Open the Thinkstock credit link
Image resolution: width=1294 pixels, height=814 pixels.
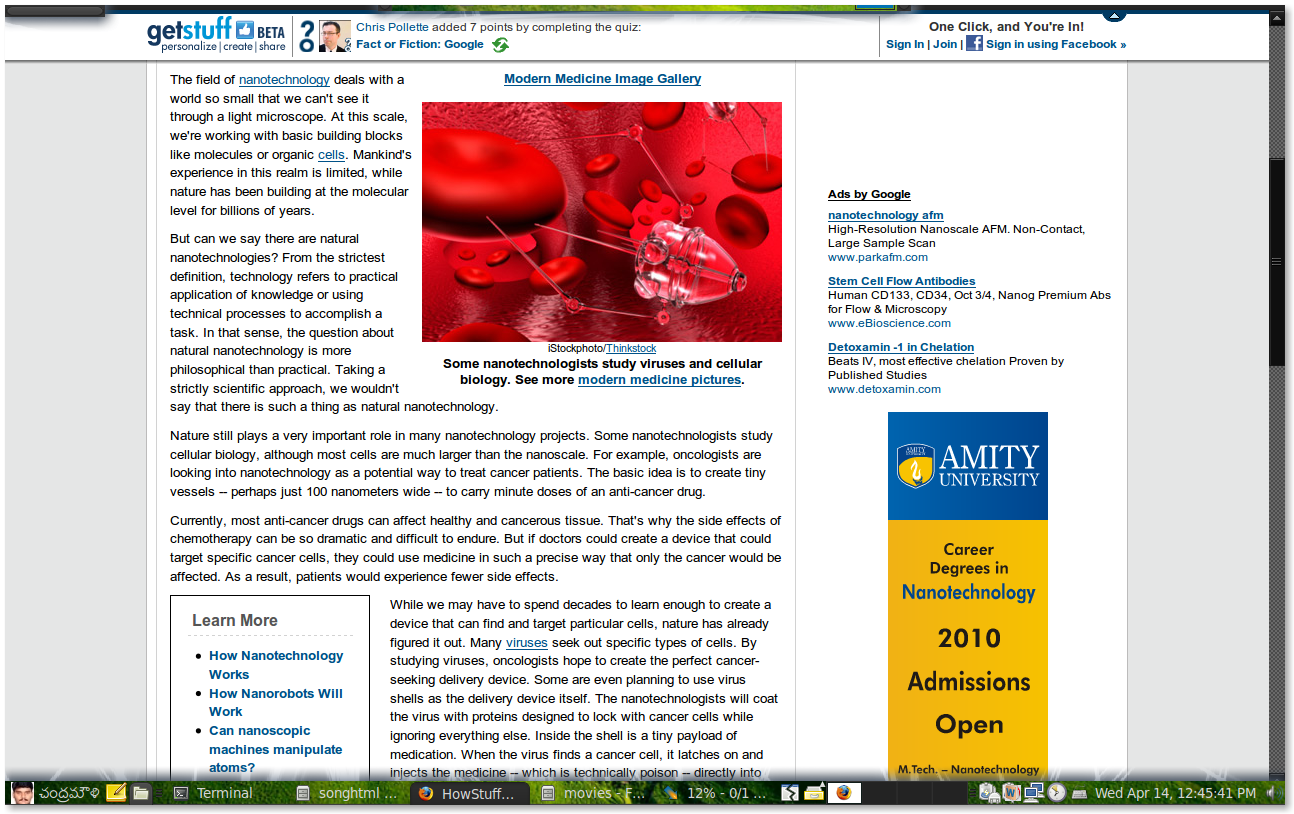pos(631,348)
